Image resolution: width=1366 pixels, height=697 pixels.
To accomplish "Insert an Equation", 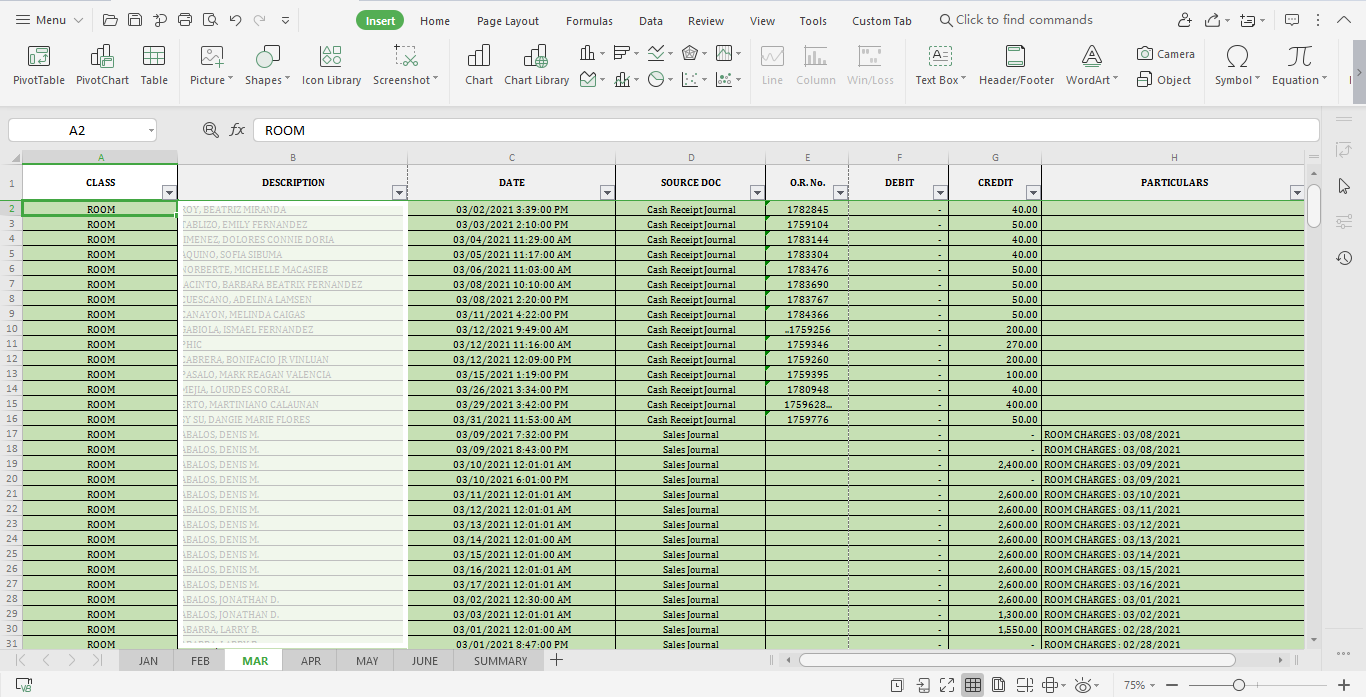I will (1299, 66).
